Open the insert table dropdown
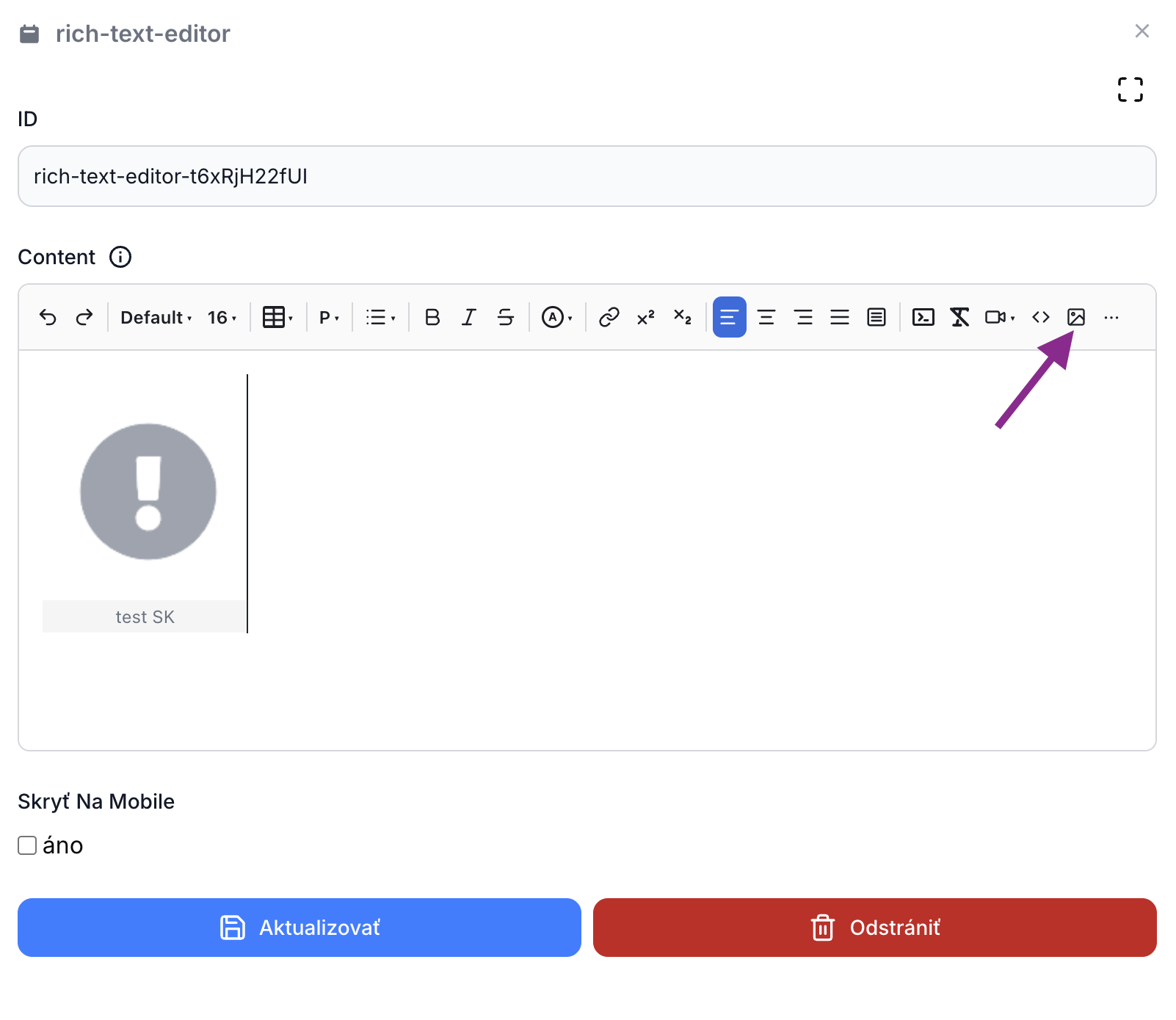The image size is (1176, 1020). click(x=277, y=317)
